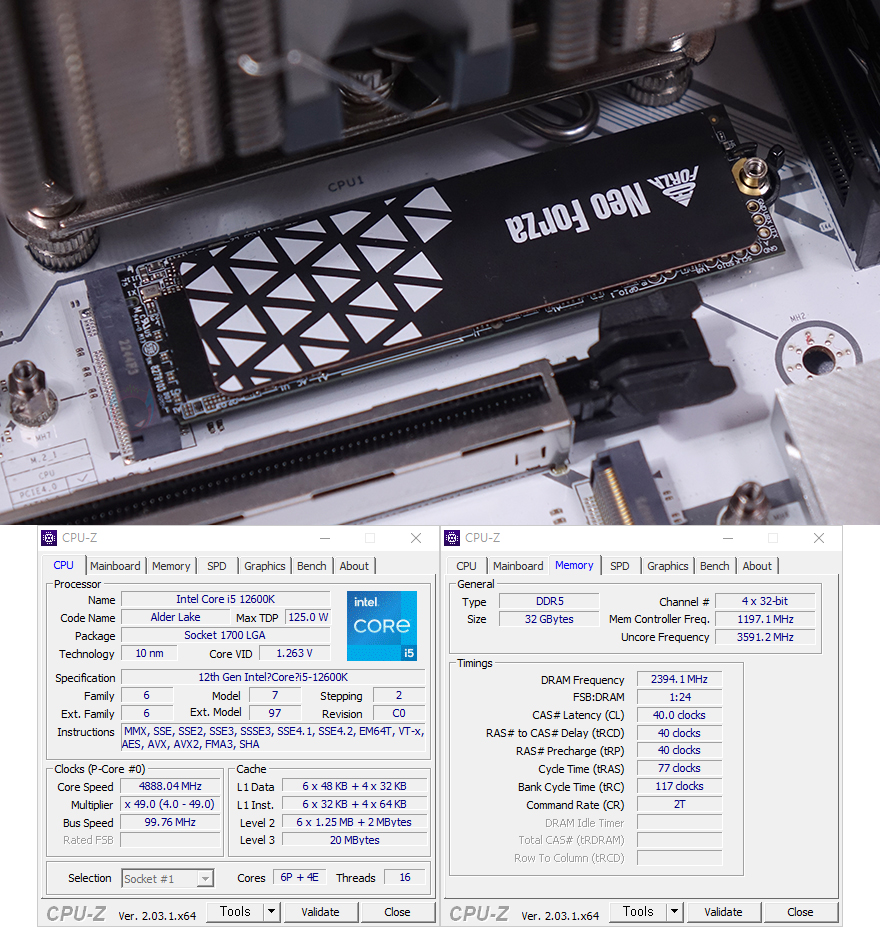Click Mem Controller Freq. value '1197.1 MHz'
This screenshot has width=880, height=927.
[765, 619]
